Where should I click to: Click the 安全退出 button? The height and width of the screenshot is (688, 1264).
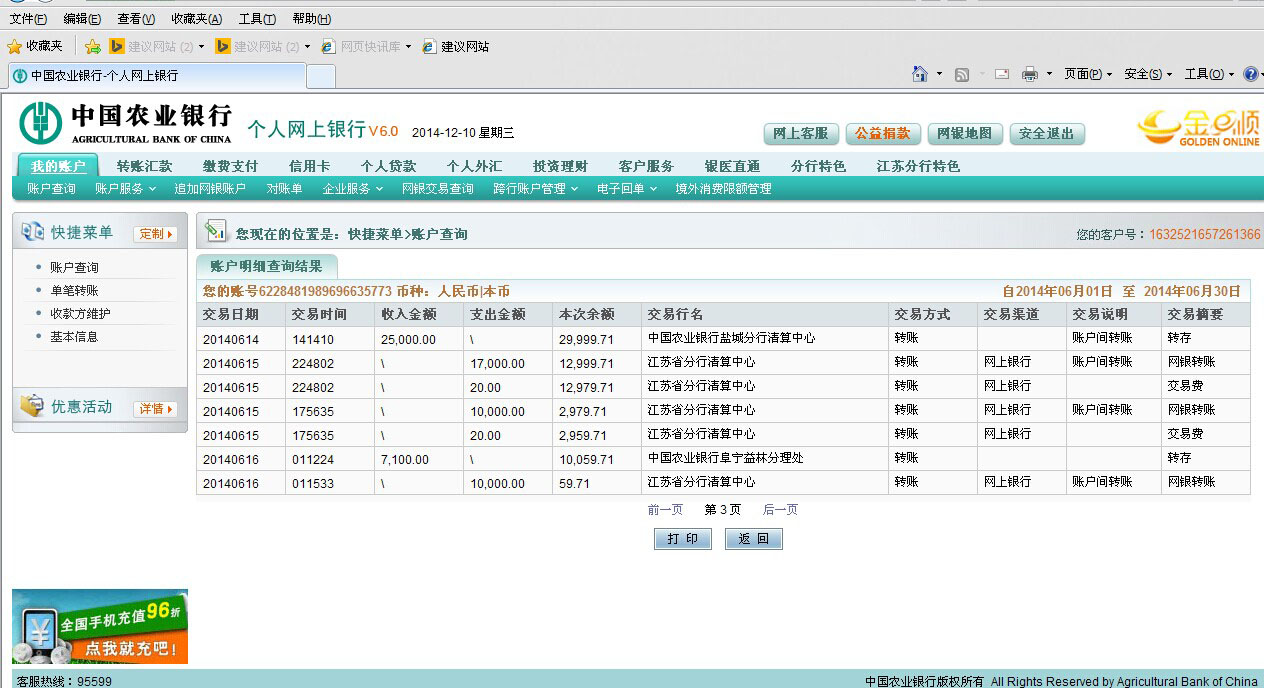[x=1047, y=134]
